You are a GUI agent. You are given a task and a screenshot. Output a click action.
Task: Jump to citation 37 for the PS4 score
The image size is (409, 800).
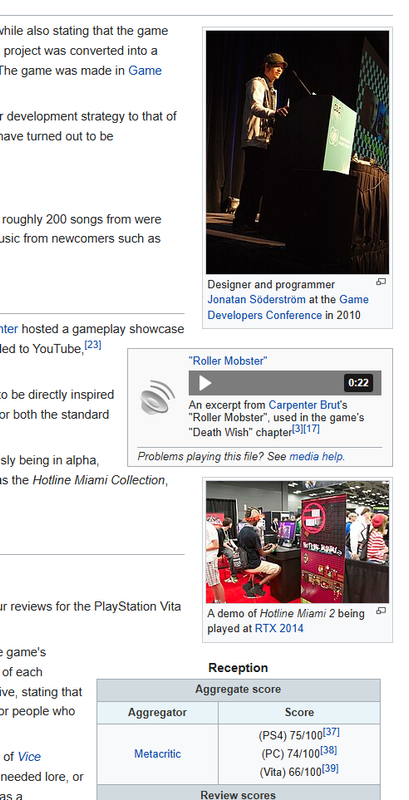(331, 732)
